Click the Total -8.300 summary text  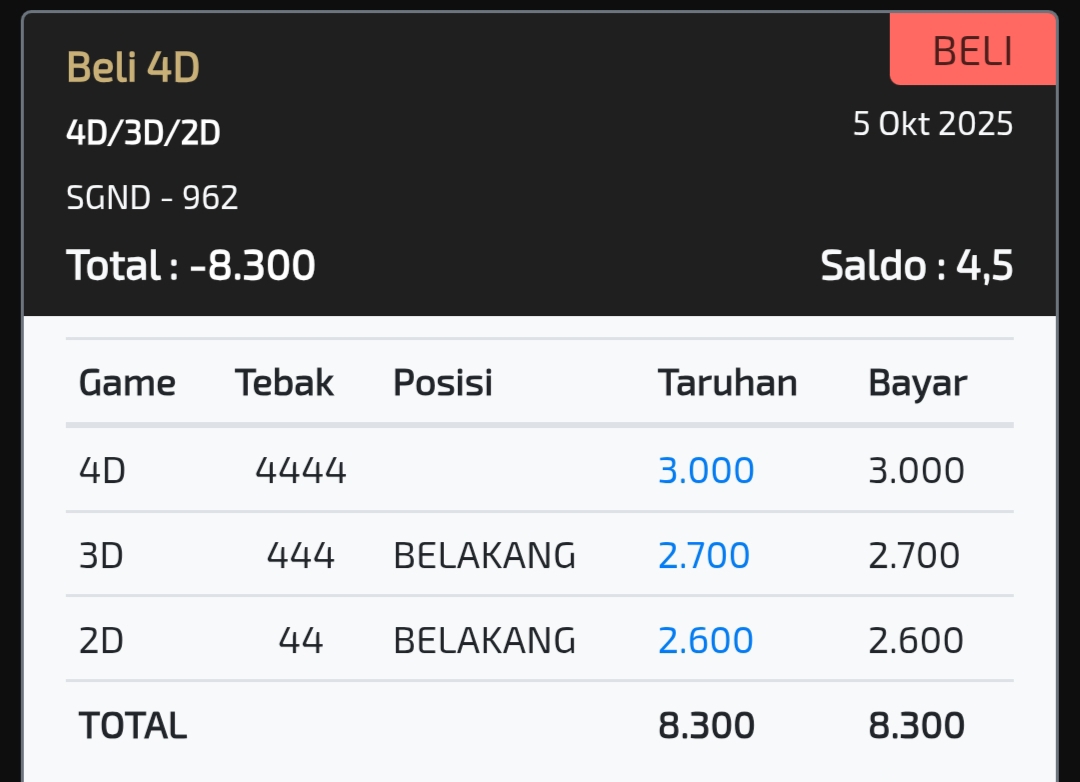point(191,266)
